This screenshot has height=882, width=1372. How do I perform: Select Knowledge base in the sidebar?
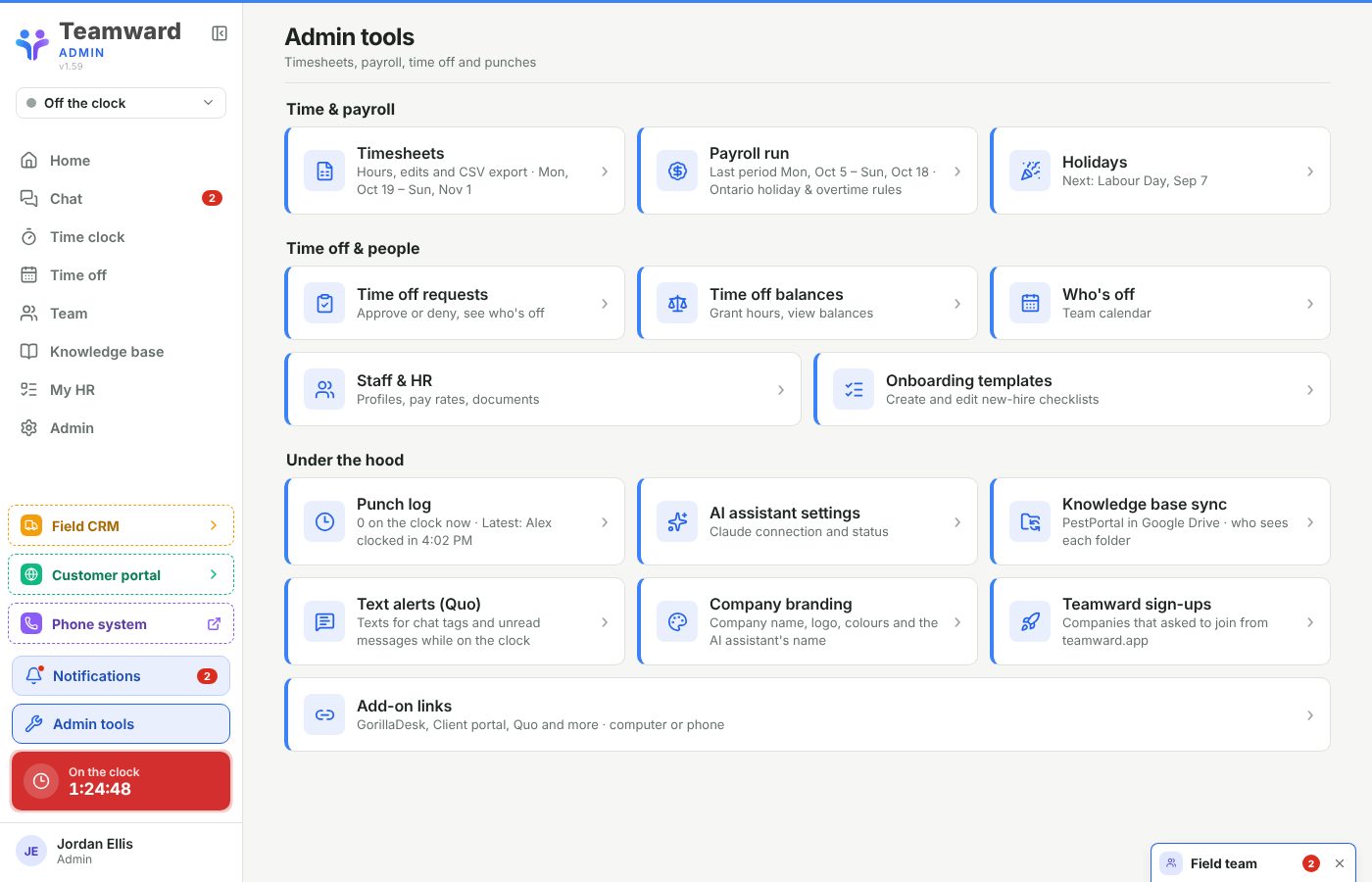pos(121,351)
